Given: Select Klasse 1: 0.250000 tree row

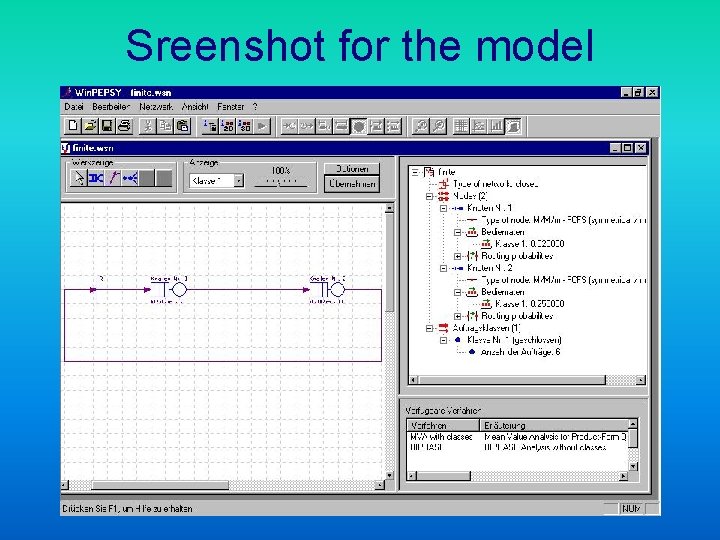Looking at the screenshot, I should point(529,304).
